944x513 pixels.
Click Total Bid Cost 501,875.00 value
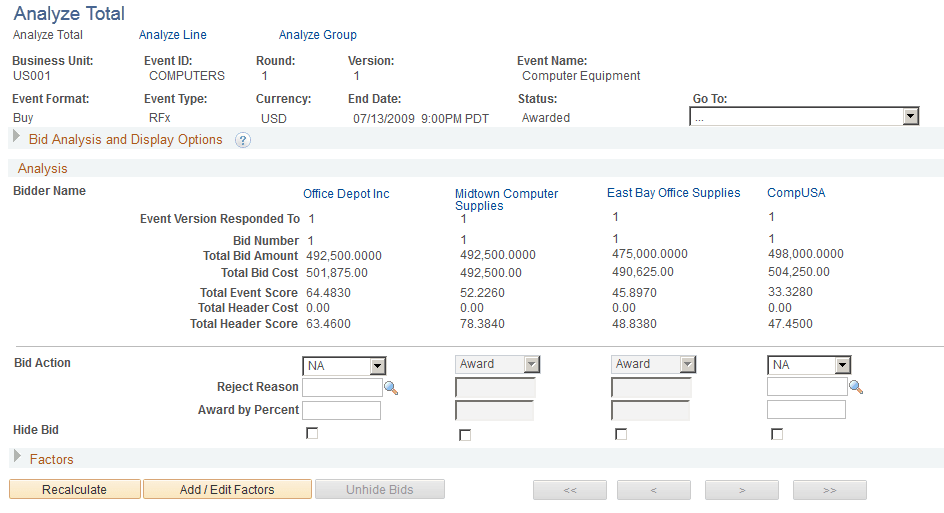point(337,273)
